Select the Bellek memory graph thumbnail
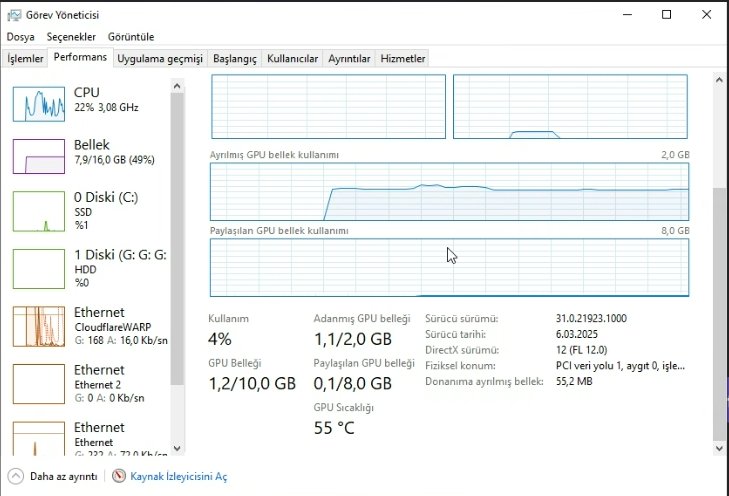The height and width of the screenshot is (496, 729). [x=39, y=157]
